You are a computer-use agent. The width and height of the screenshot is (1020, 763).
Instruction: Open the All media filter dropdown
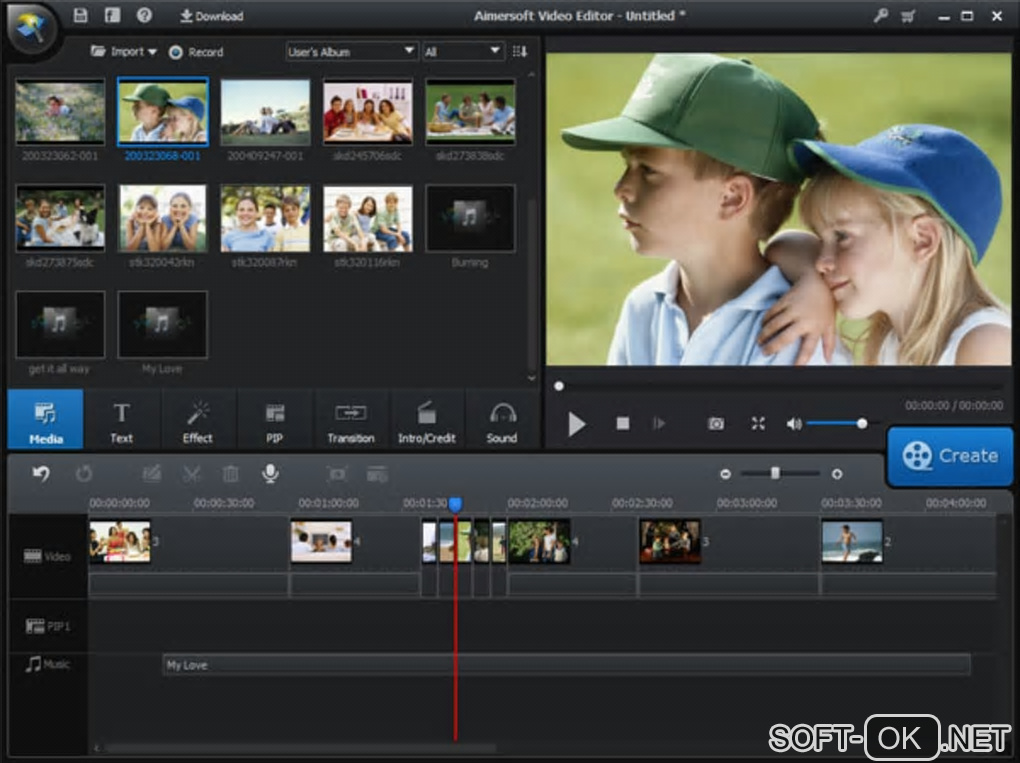tap(463, 51)
